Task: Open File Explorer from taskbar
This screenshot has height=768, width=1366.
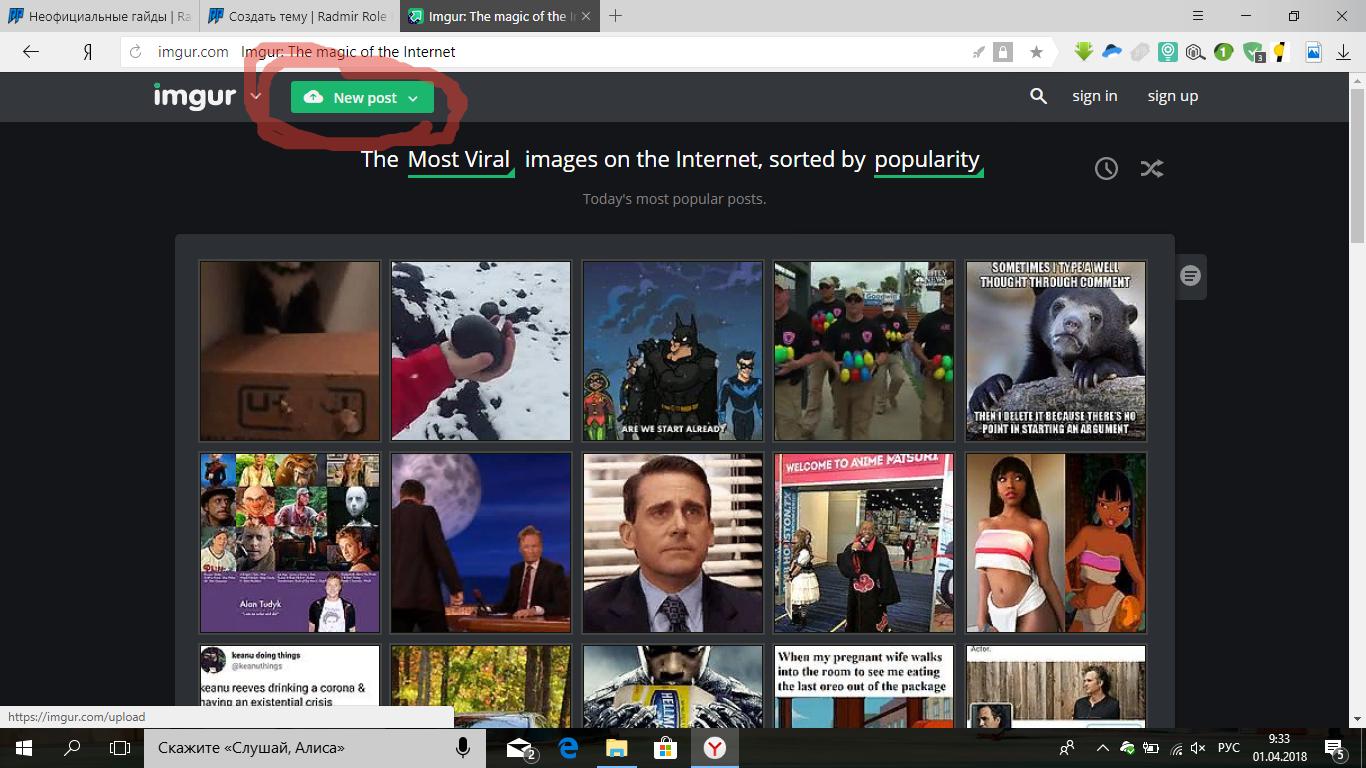Action: tap(617, 748)
